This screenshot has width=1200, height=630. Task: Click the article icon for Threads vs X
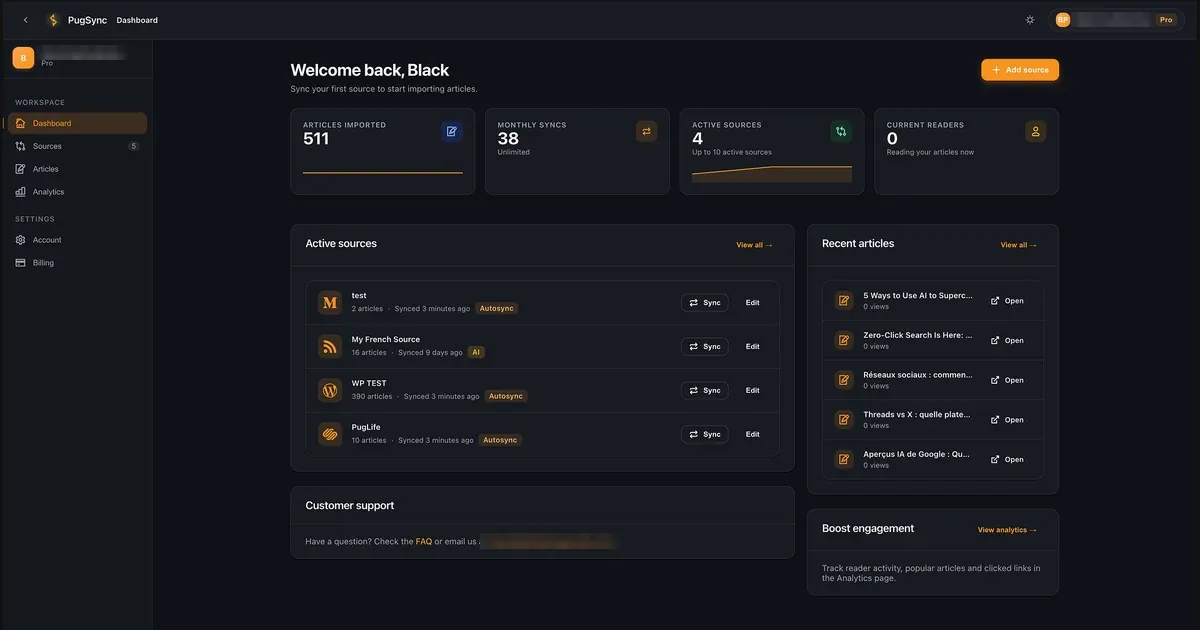point(844,420)
